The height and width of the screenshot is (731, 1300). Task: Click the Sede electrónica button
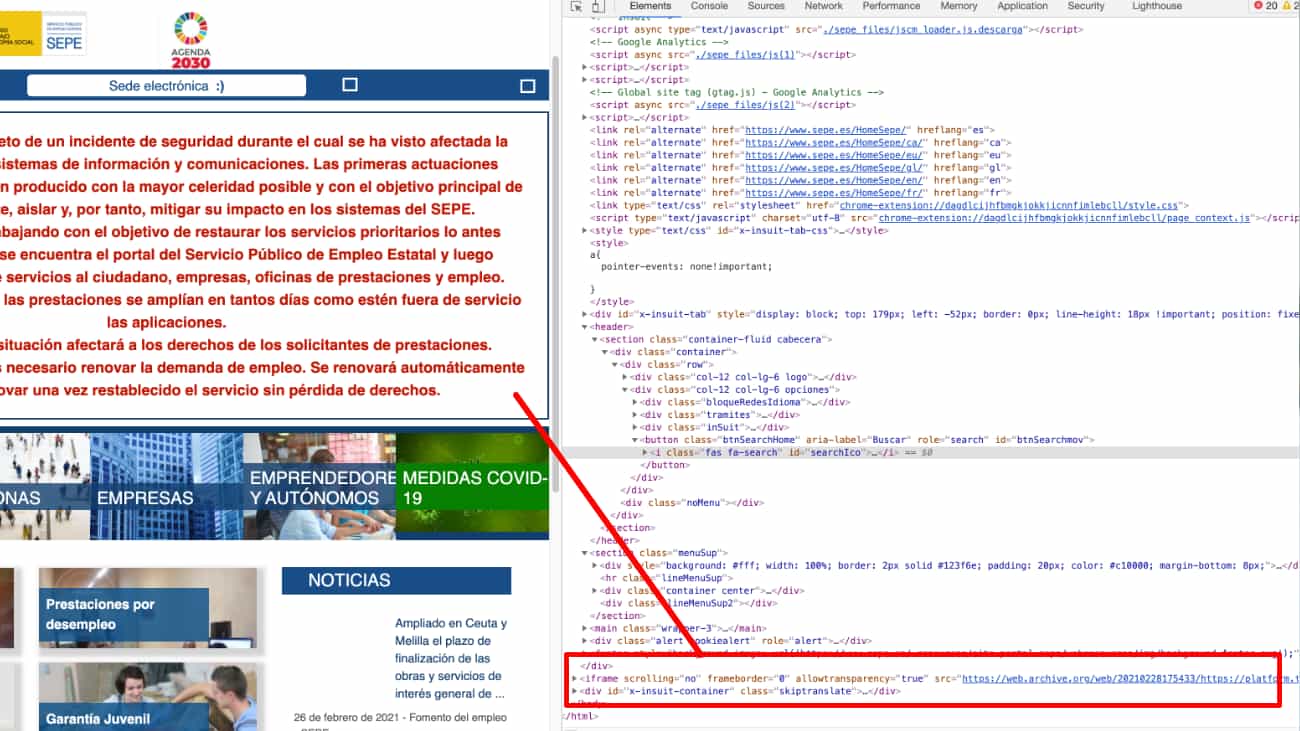coord(166,86)
